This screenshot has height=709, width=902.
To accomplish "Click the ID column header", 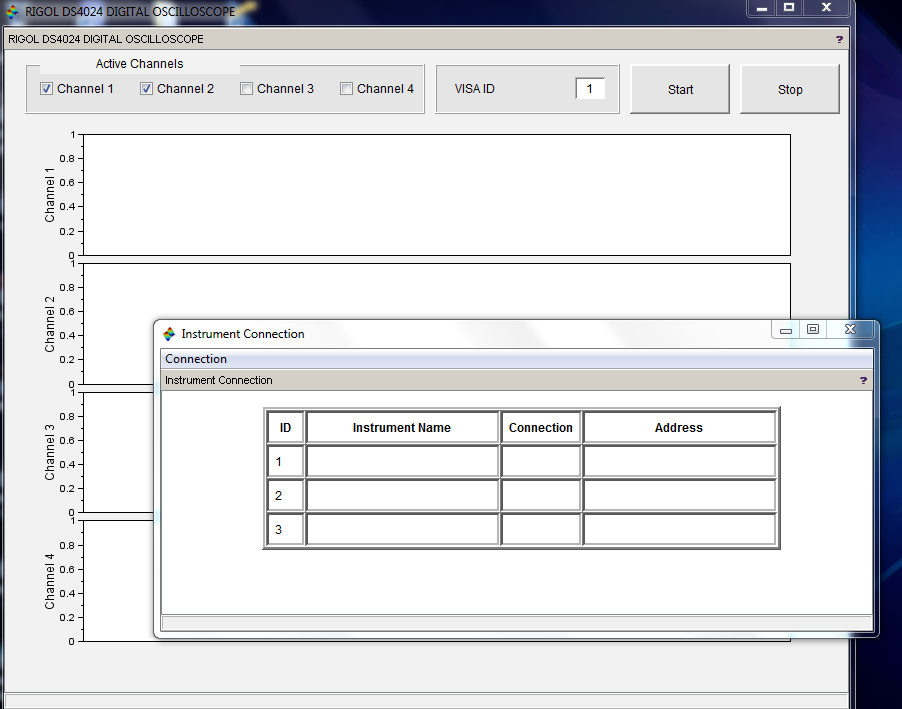I will 285,428.
